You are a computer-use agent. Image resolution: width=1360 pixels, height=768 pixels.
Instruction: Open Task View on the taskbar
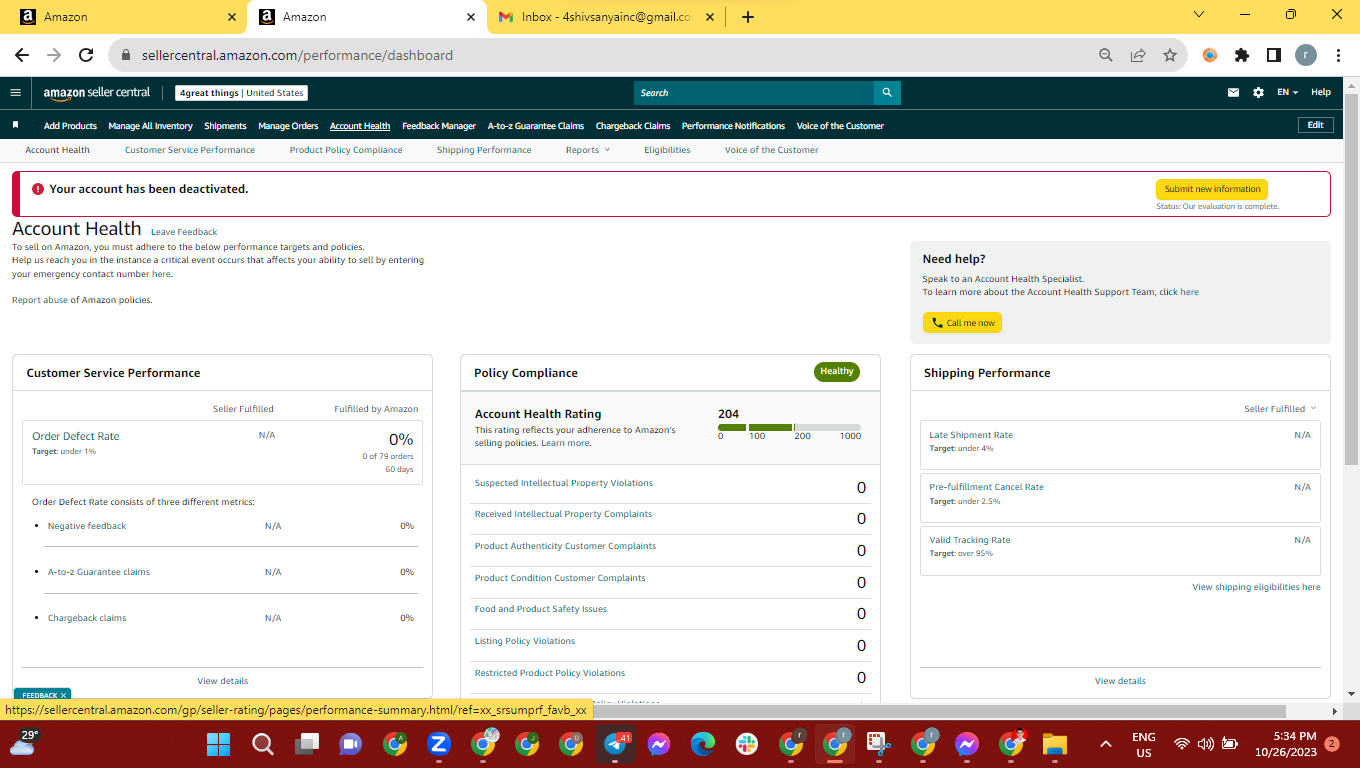(x=306, y=744)
